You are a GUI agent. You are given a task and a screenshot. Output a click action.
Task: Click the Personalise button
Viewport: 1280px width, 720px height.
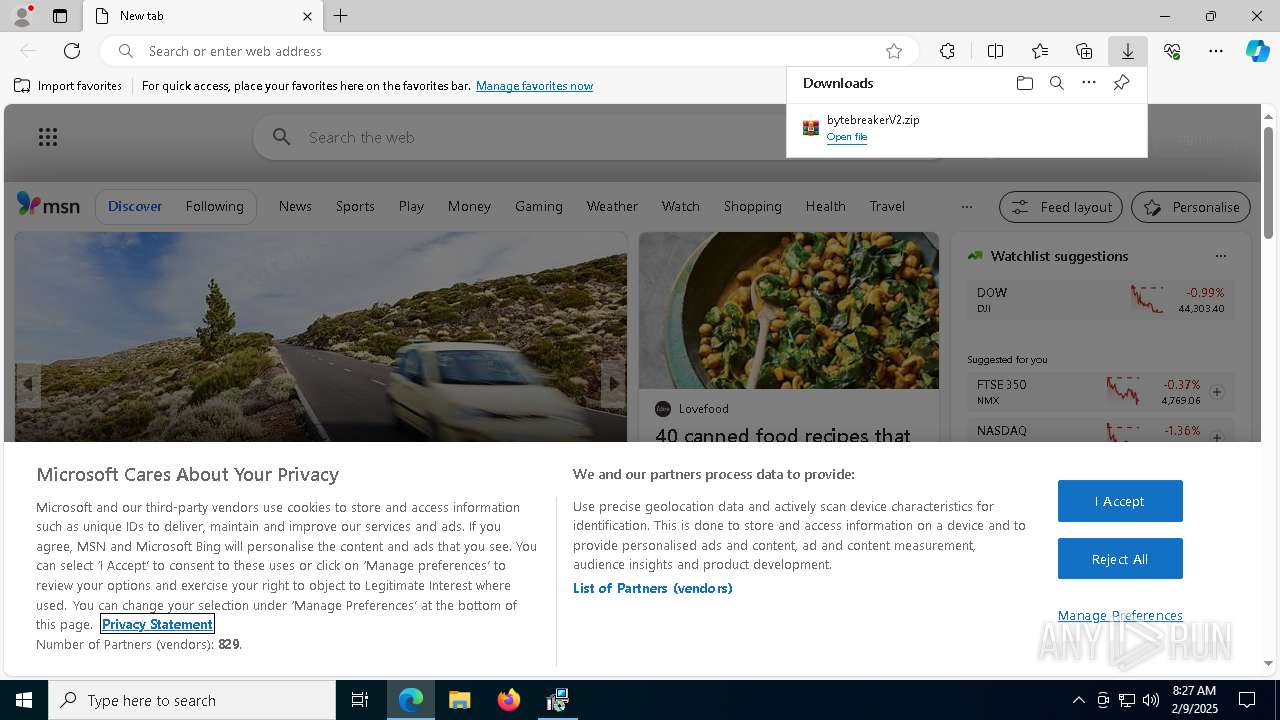coord(1191,207)
